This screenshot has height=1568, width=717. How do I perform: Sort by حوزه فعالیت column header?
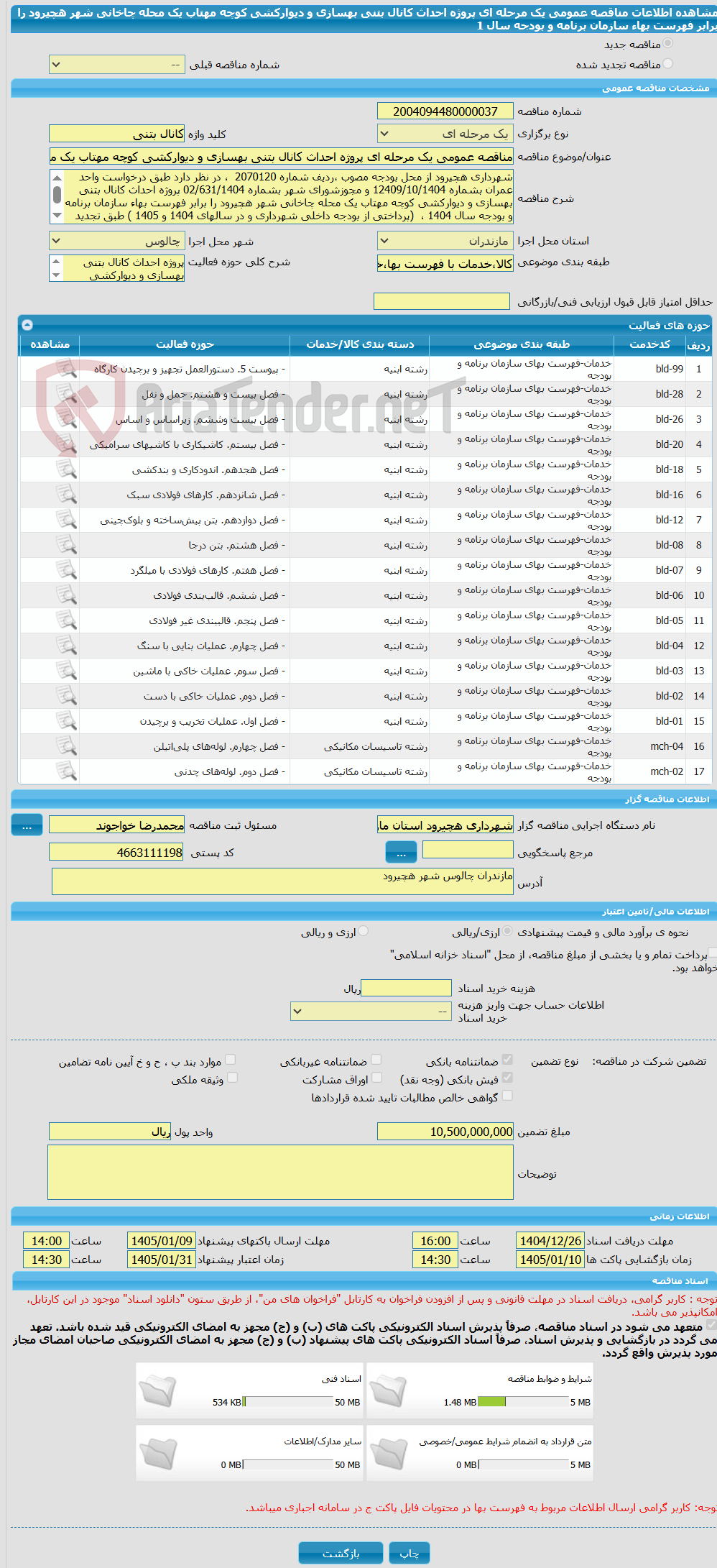point(185,344)
